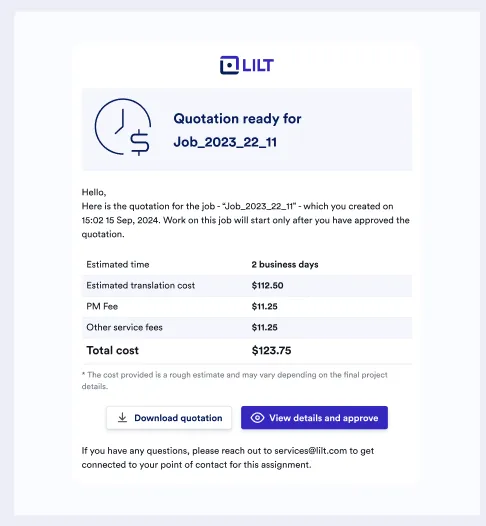Click the $123.75 total amount
Image resolution: width=486 pixels, height=526 pixels.
(271, 351)
